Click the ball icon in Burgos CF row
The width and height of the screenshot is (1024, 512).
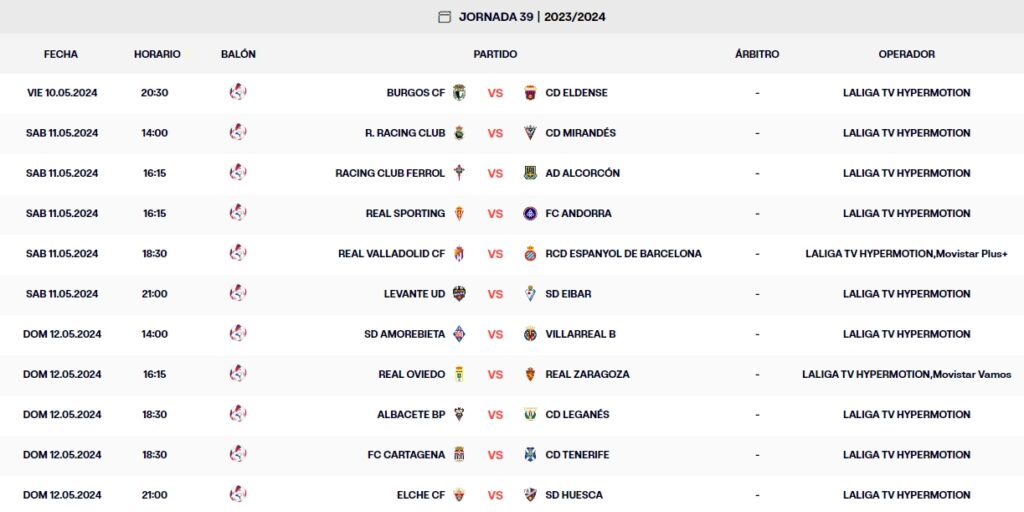pyautogui.click(x=238, y=92)
